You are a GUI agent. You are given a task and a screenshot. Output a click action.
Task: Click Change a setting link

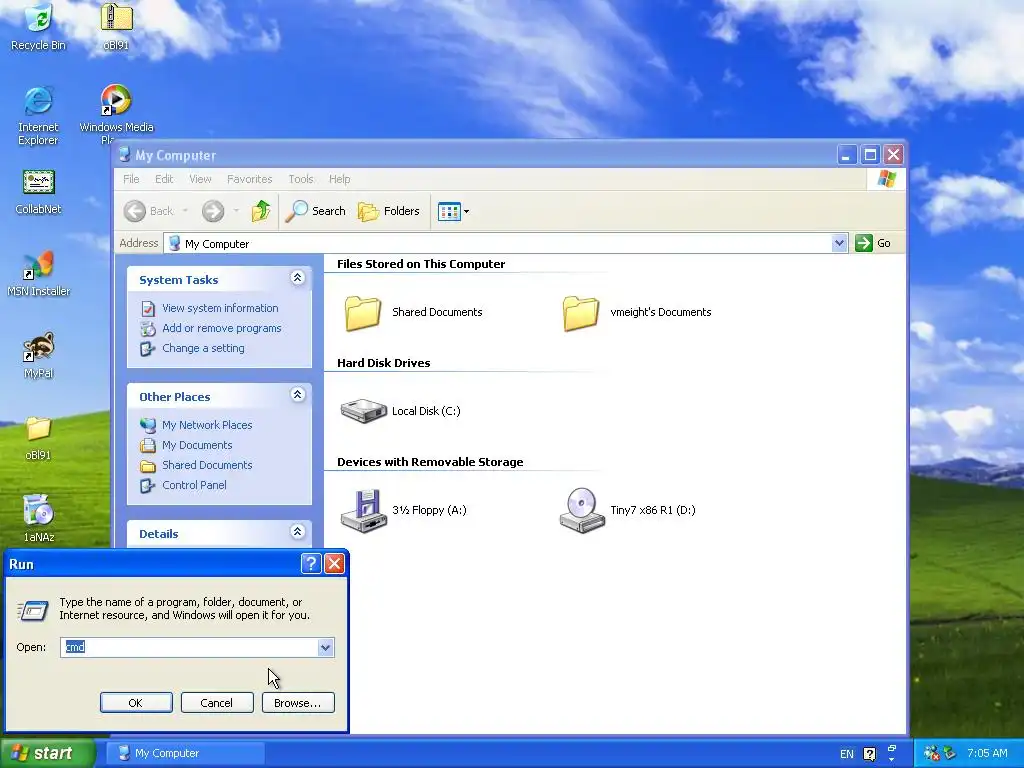click(x=203, y=348)
